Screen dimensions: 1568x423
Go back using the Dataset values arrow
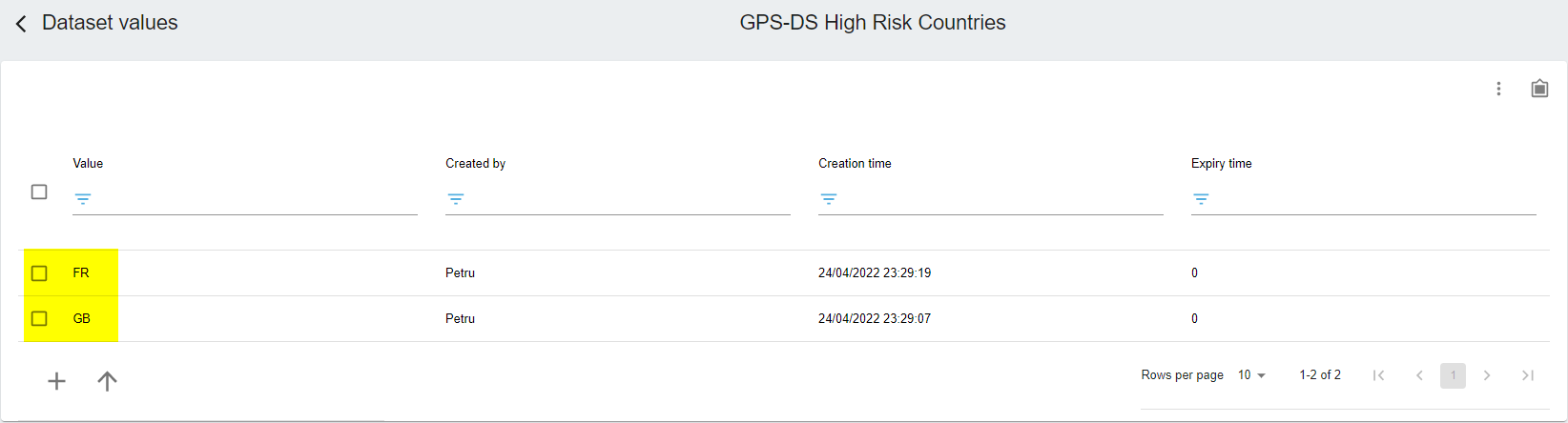21,23
